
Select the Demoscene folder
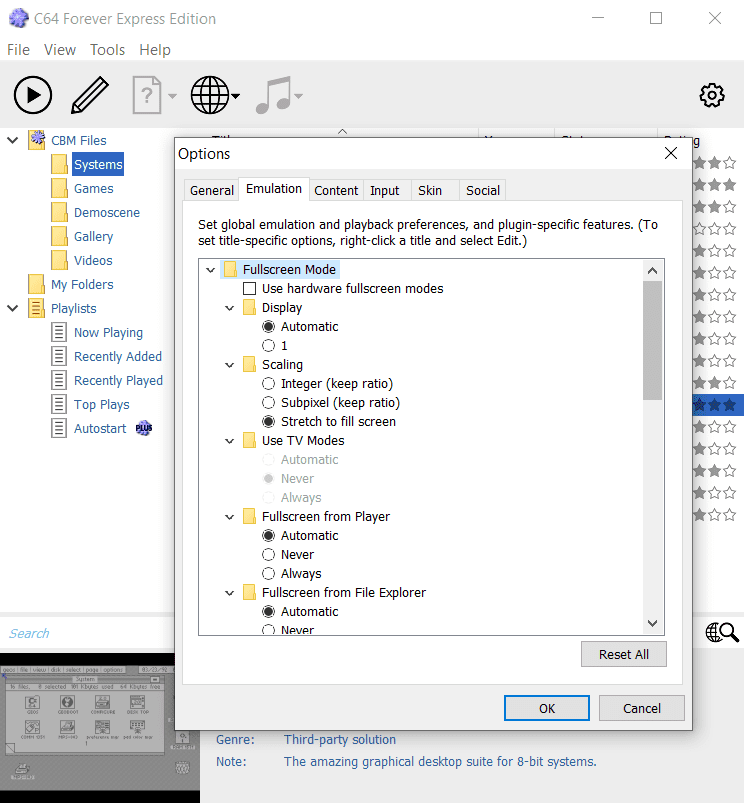pyautogui.click(x=107, y=213)
